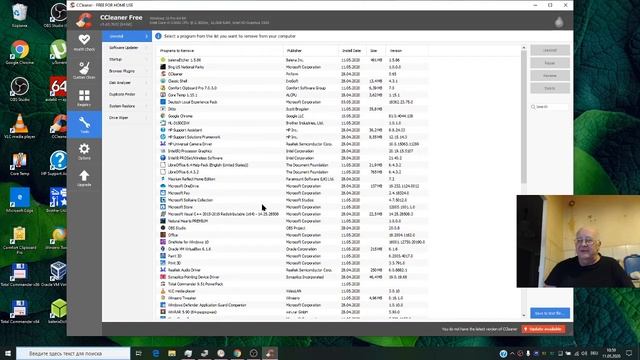Click the Repair button

pyautogui.click(x=550, y=63)
